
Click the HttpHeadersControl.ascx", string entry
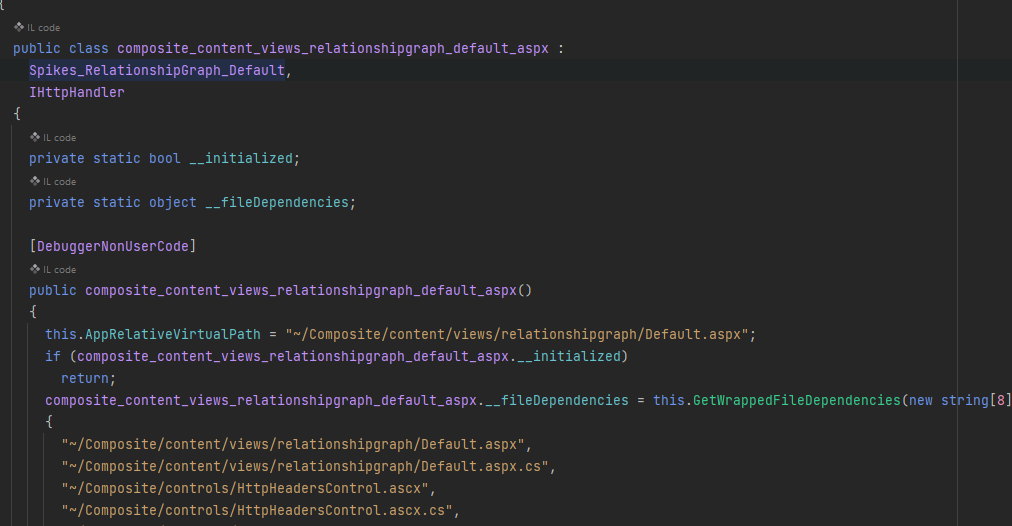coord(248,488)
